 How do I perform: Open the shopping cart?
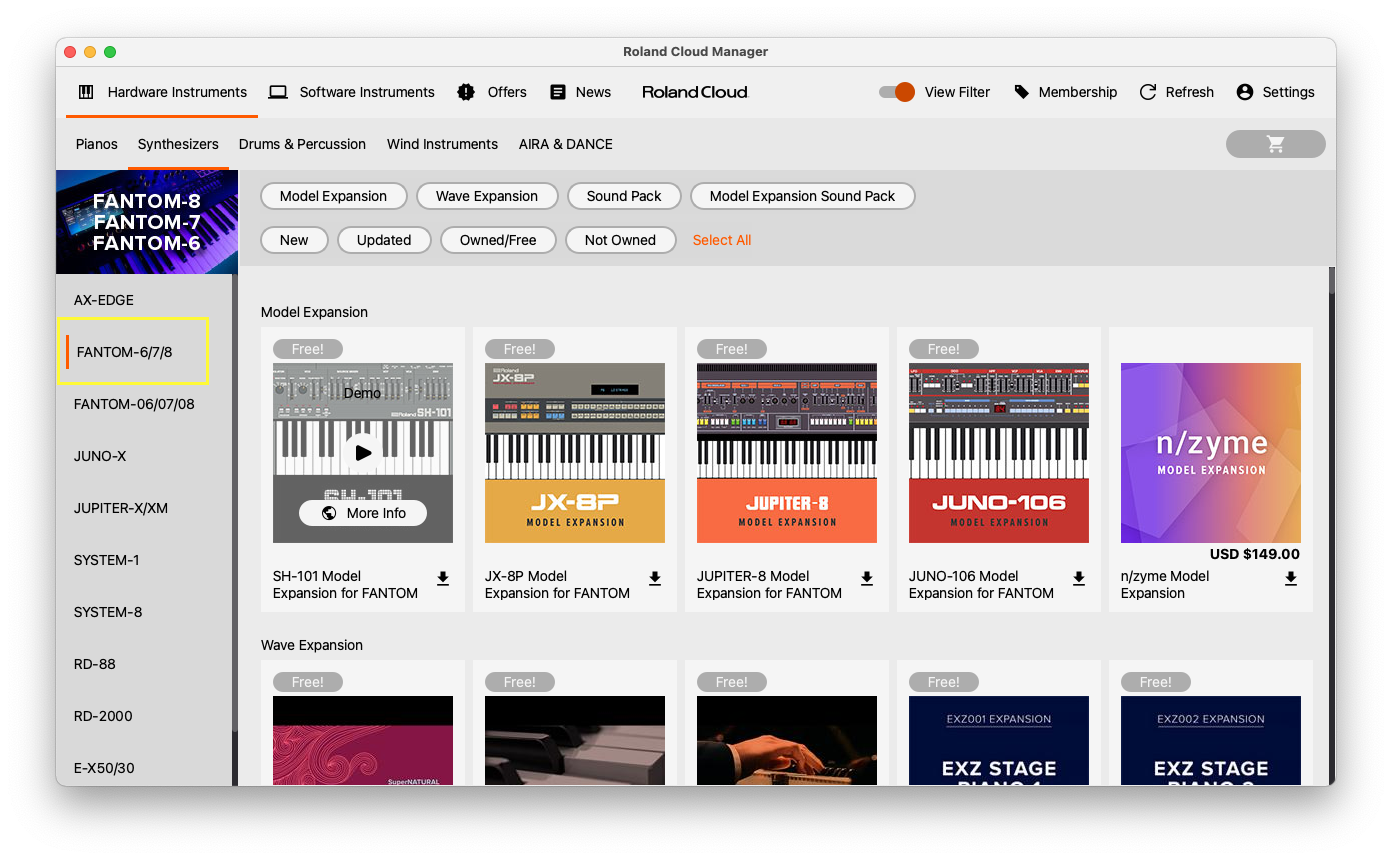tap(1275, 144)
